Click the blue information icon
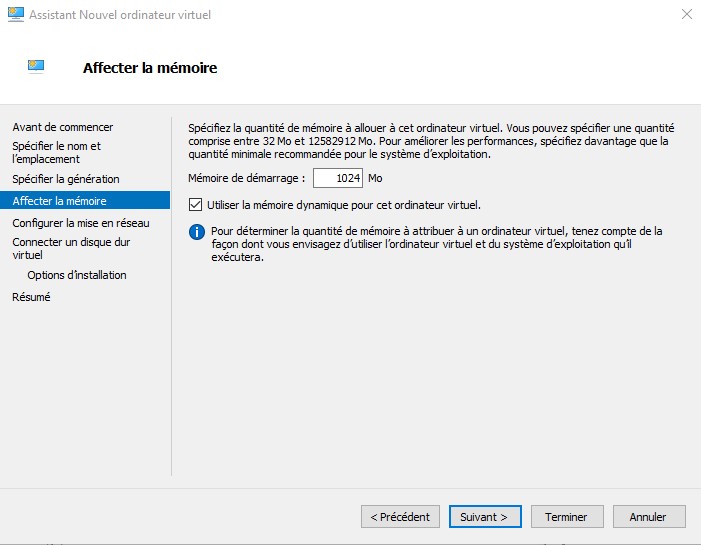This screenshot has width=701, height=545. point(197,232)
